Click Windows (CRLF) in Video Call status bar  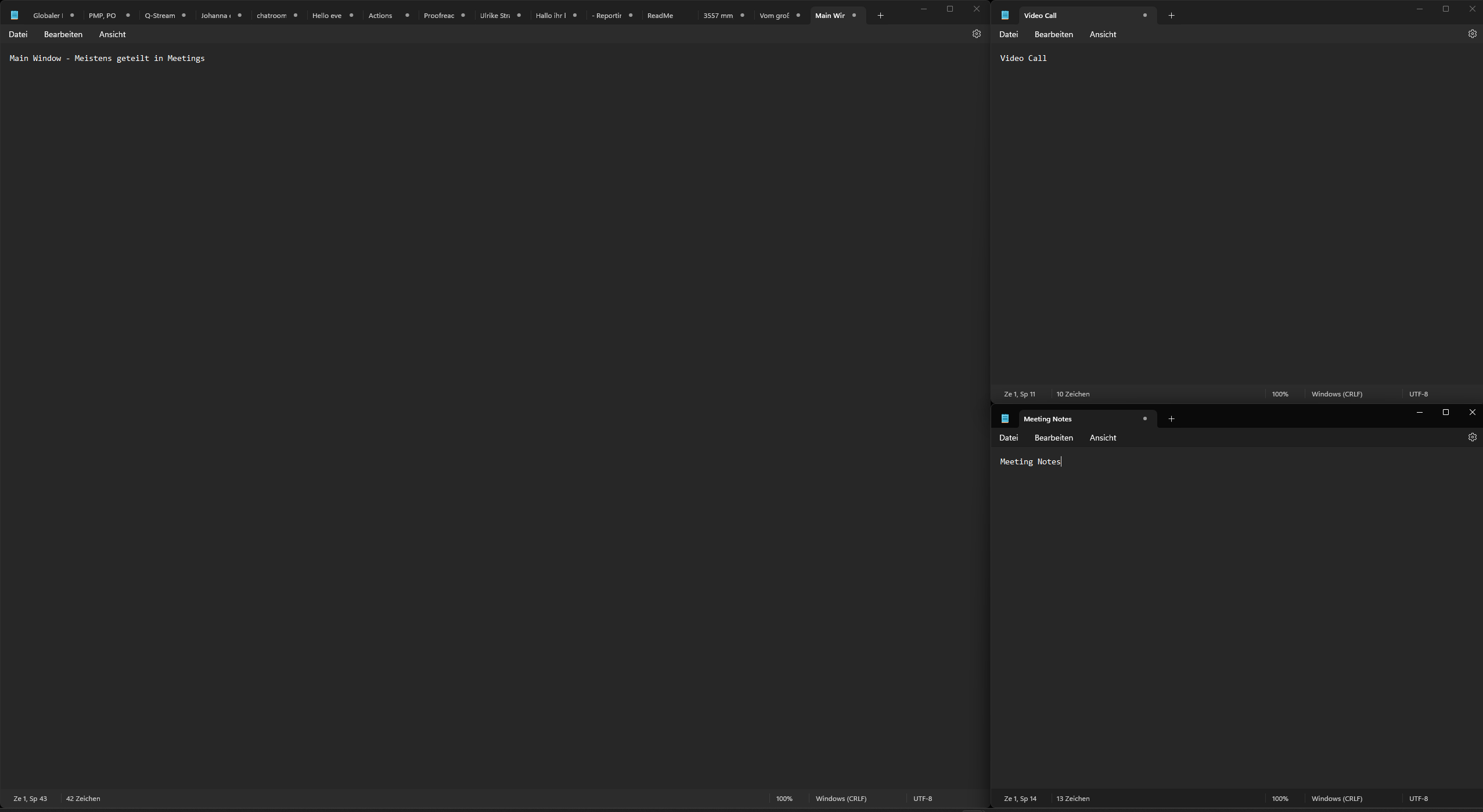1337,394
